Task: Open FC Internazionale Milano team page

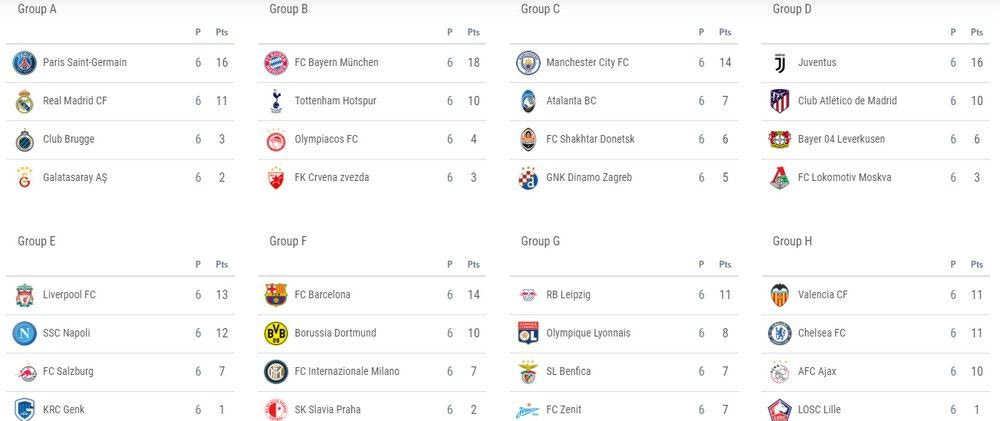Action: (346, 371)
